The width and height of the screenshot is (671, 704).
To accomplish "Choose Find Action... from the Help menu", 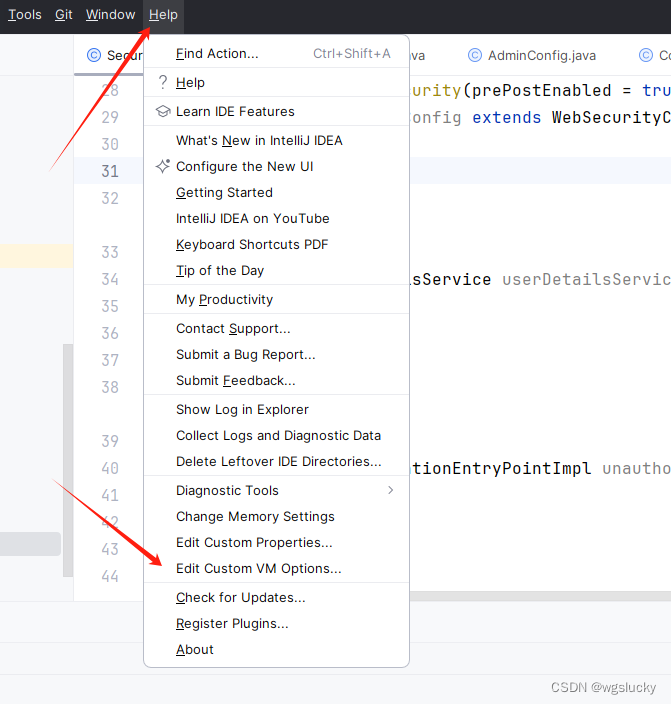I will pos(276,54).
